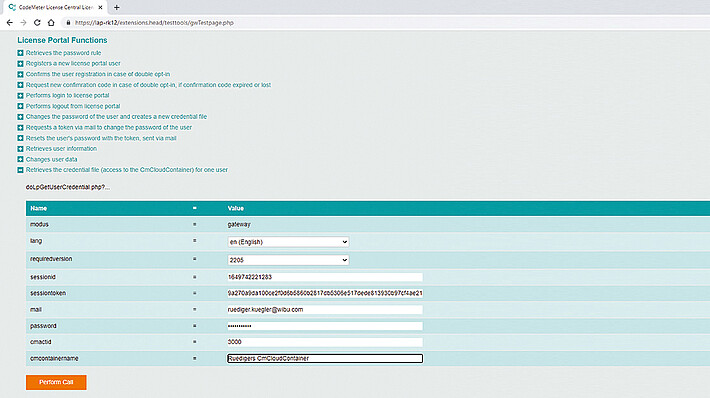Expand 'Request new confirmation code' plus icon

pos(20,85)
